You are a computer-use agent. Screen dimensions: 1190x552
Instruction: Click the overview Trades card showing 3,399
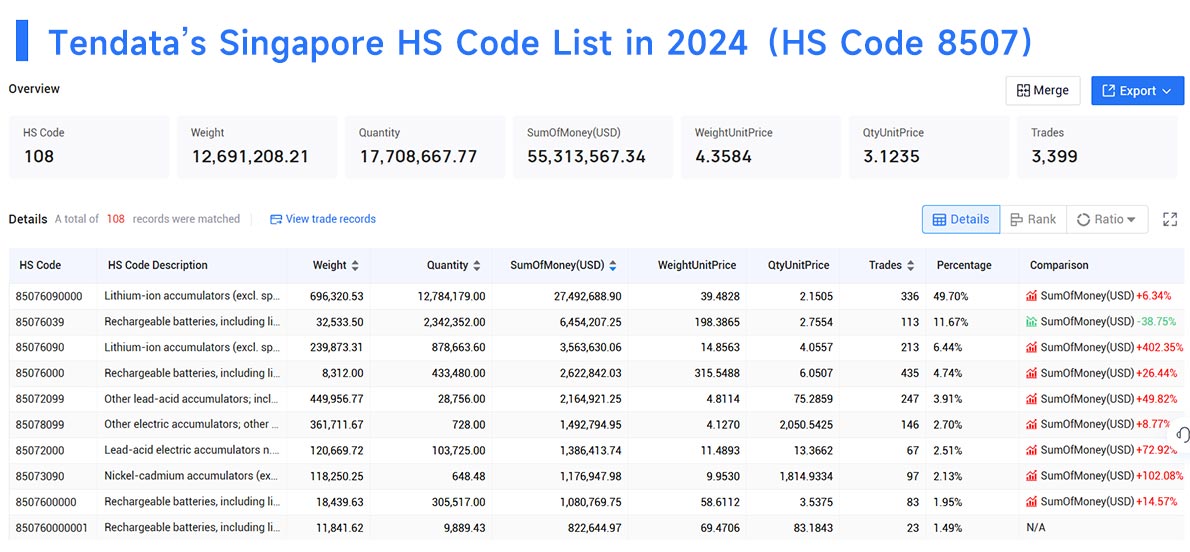pos(1097,147)
